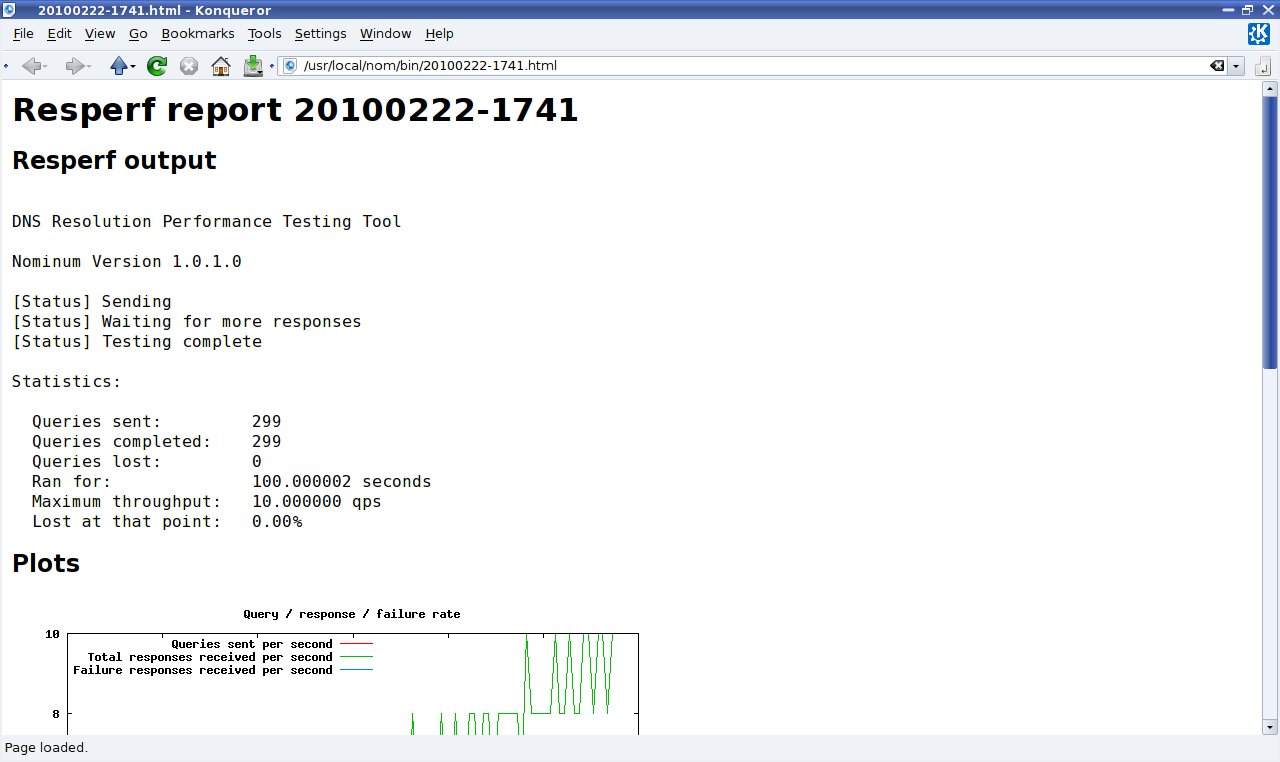Viewport: 1280px width, 762px height.
Task: Clear the location bar text
Action: tap(1217, 66)
